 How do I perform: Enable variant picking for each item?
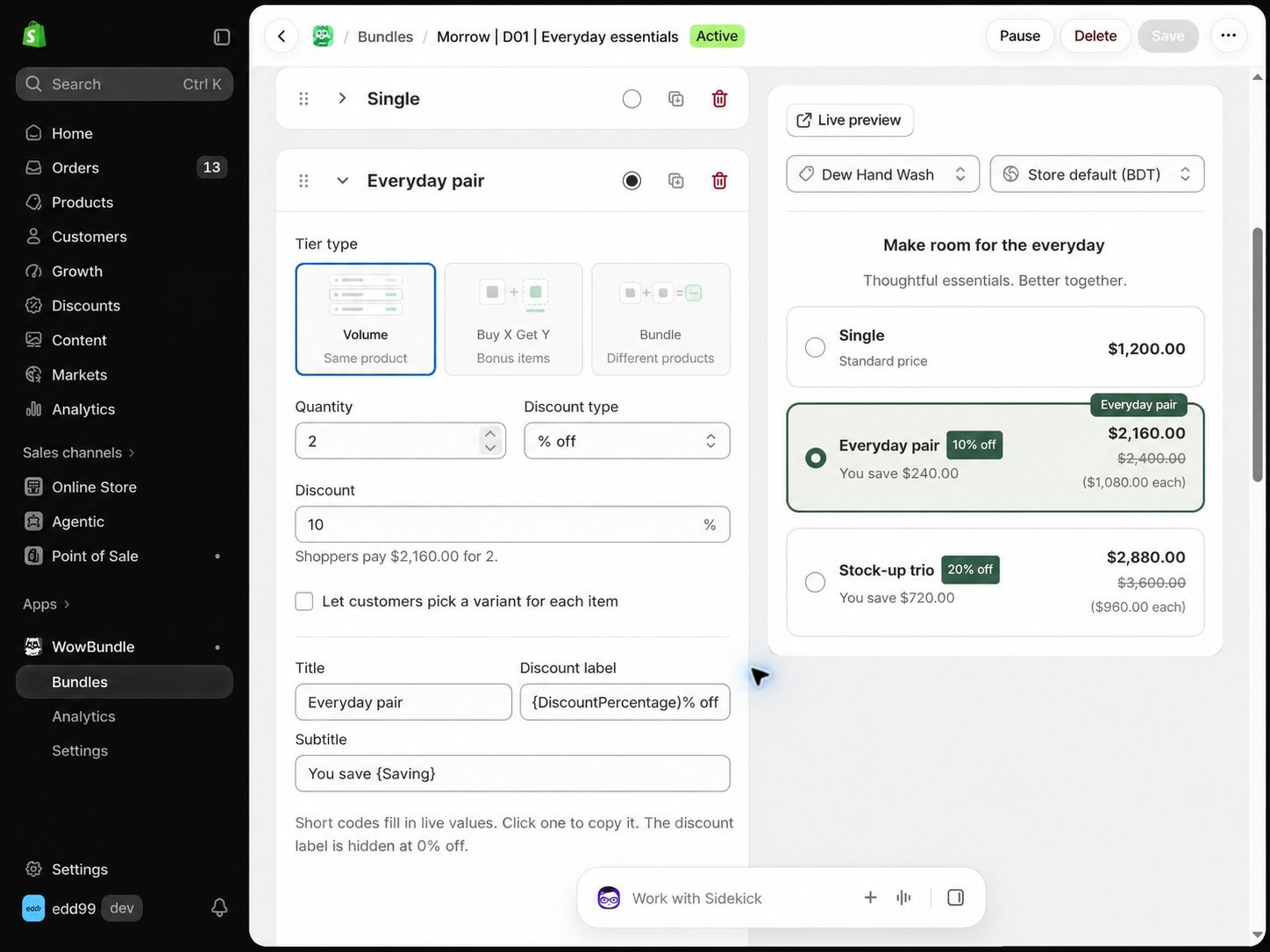(304, 601)
